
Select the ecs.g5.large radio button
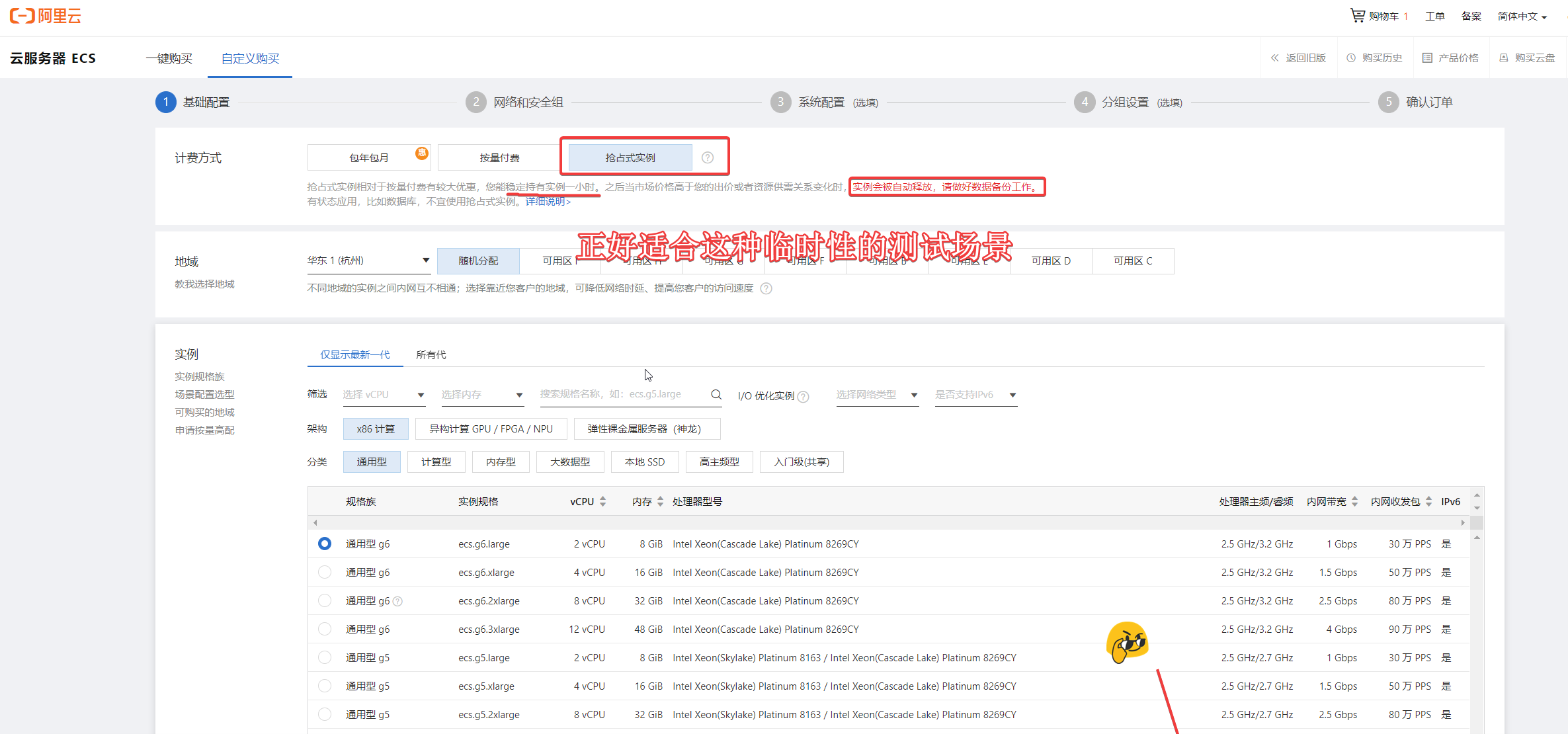point(325,657)
